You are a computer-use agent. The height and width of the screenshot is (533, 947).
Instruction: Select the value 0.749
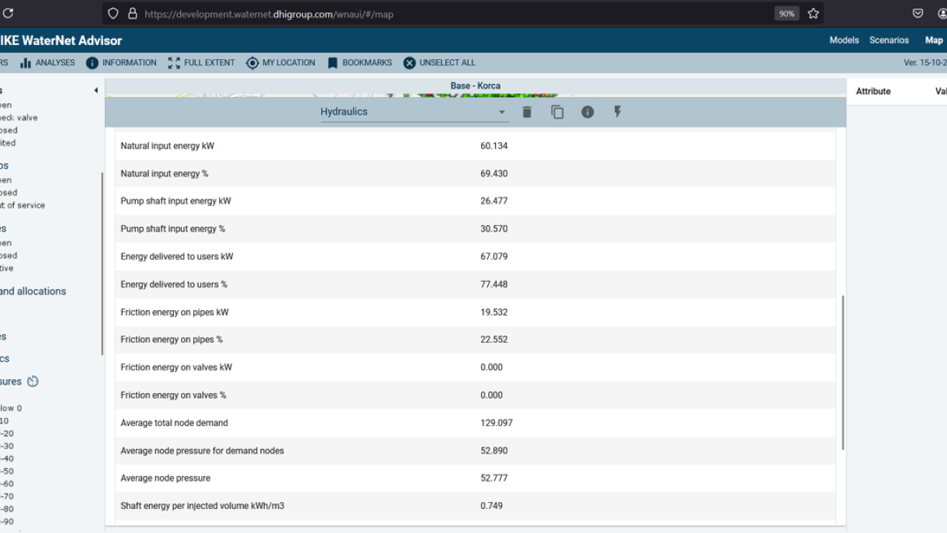click(492, 506)
